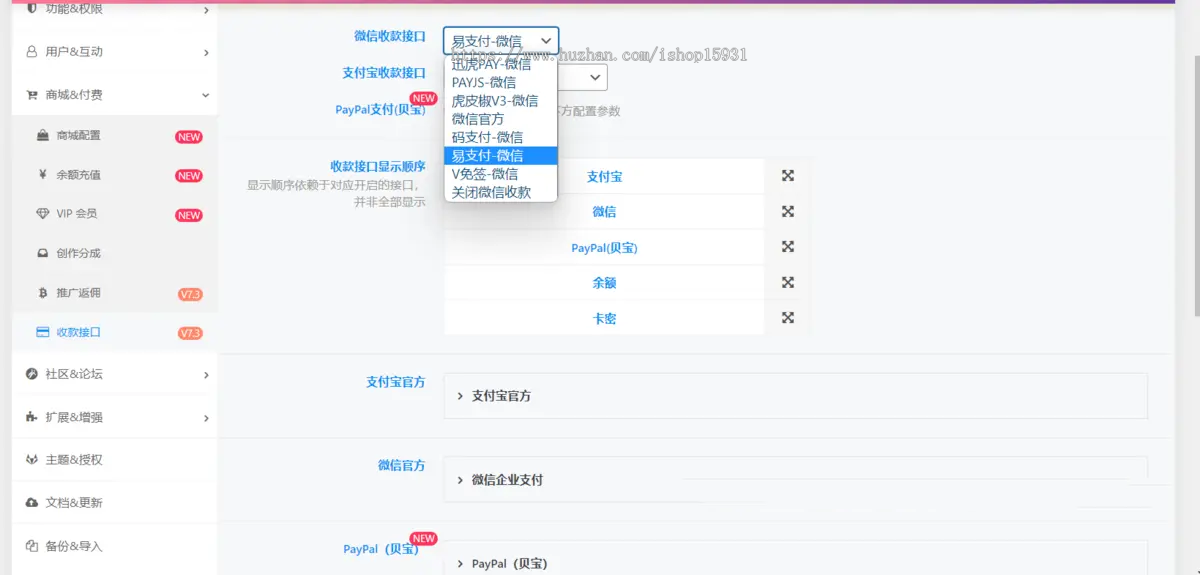Click the 卡密 sort order item
This screenshot has height=575, width=1200.
click(x=604, y=318)
